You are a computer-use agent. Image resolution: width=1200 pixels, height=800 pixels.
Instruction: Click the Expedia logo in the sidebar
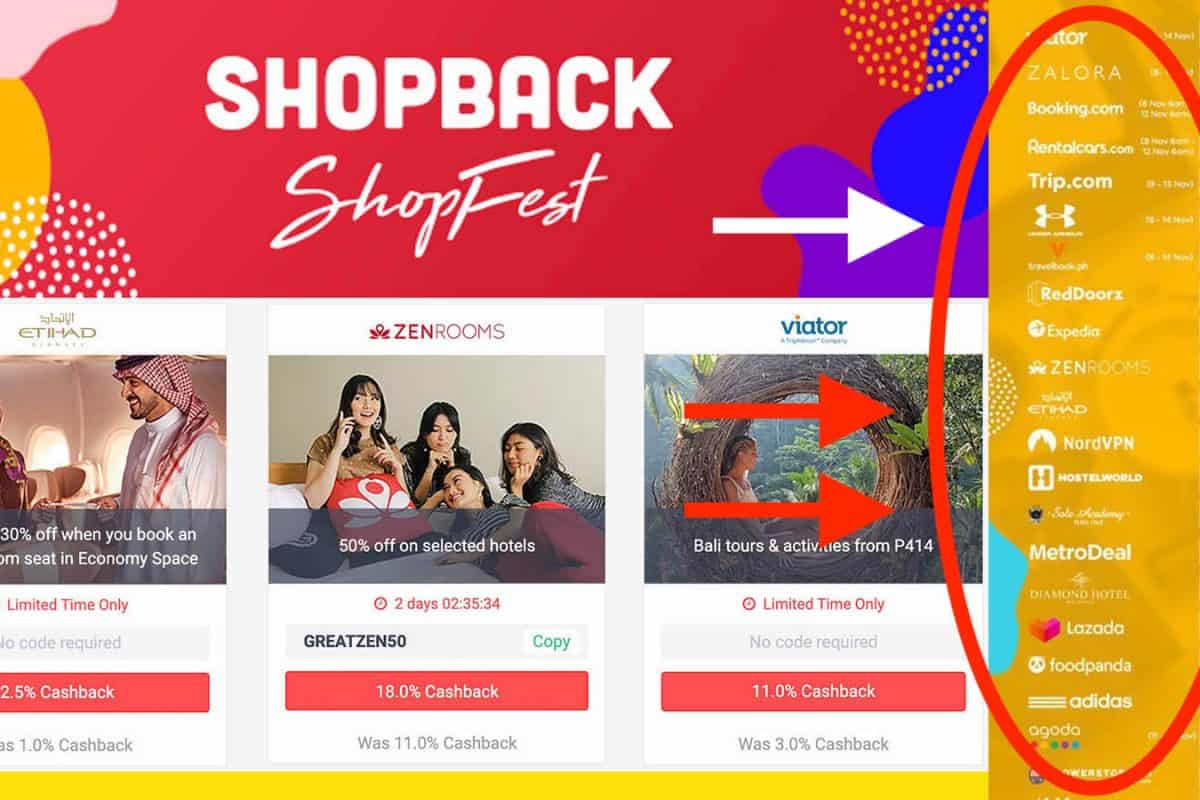pyautogui.click(x=1063, y=331)
